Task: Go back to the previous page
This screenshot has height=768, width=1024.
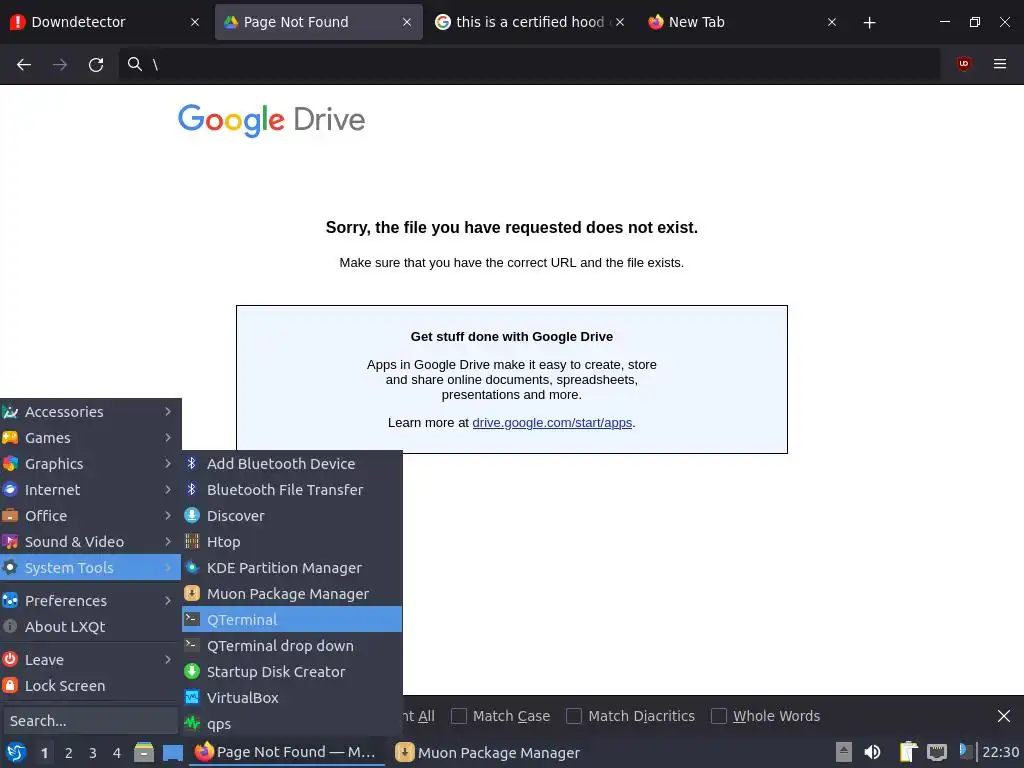Action: pyautogui.click(x=24, y=64)
